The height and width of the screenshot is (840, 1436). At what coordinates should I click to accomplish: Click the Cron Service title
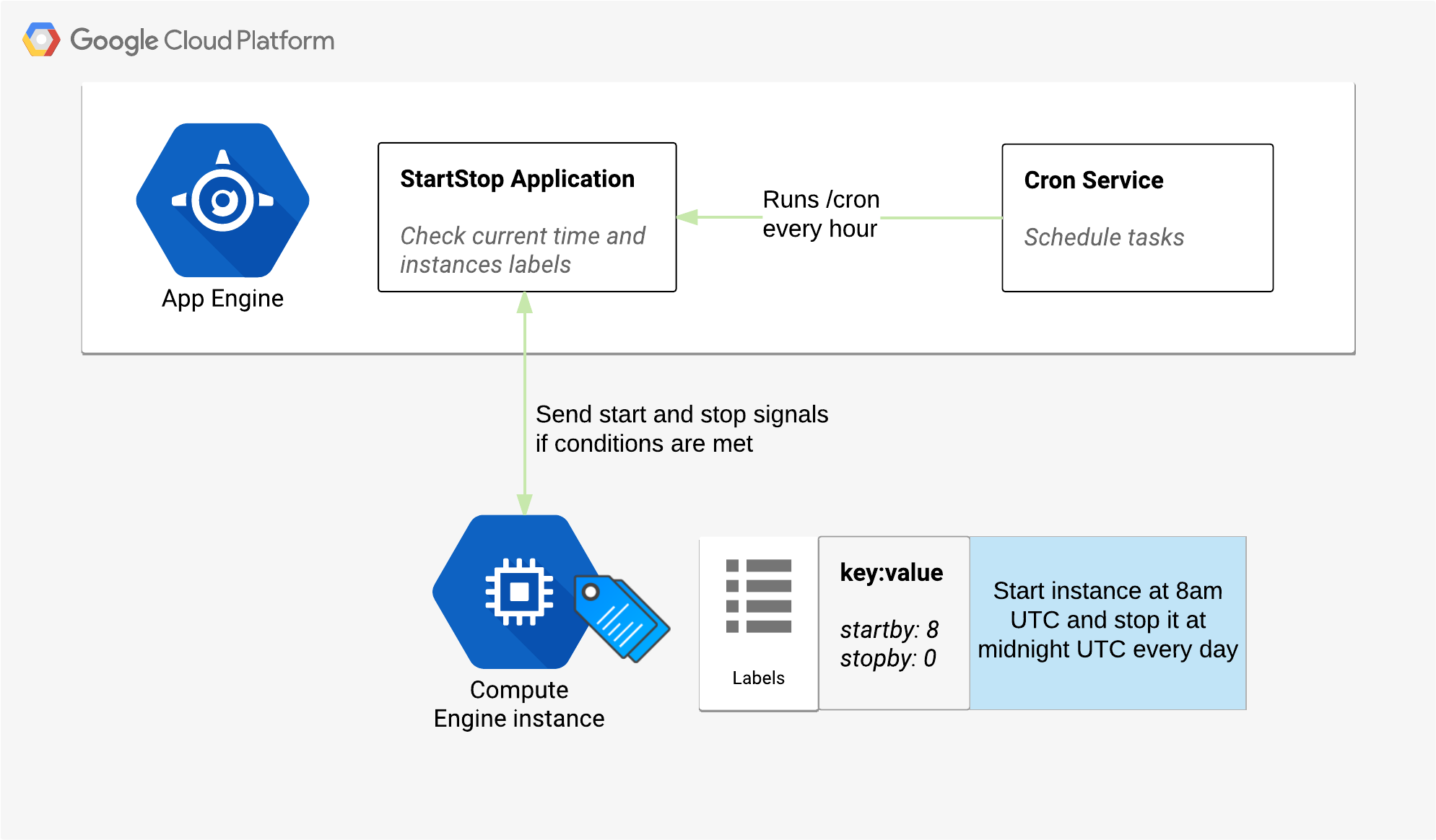(x=1093, y=180)
